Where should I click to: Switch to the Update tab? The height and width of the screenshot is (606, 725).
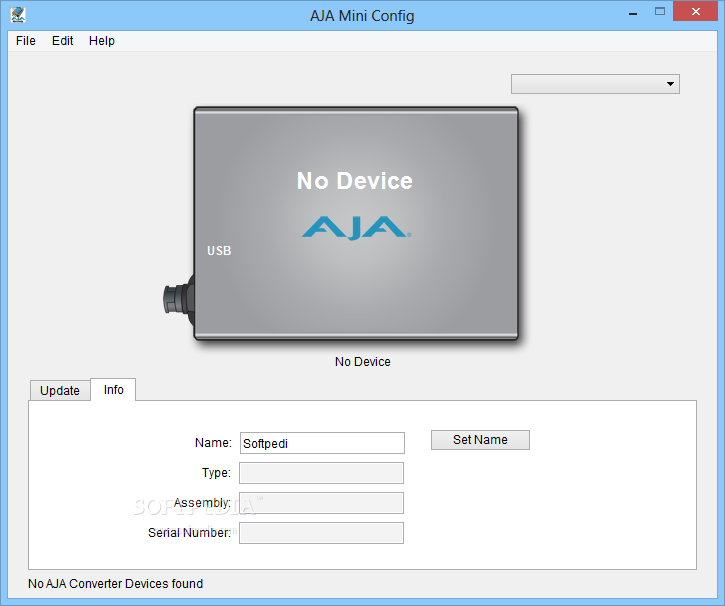(x=60, y=391)
